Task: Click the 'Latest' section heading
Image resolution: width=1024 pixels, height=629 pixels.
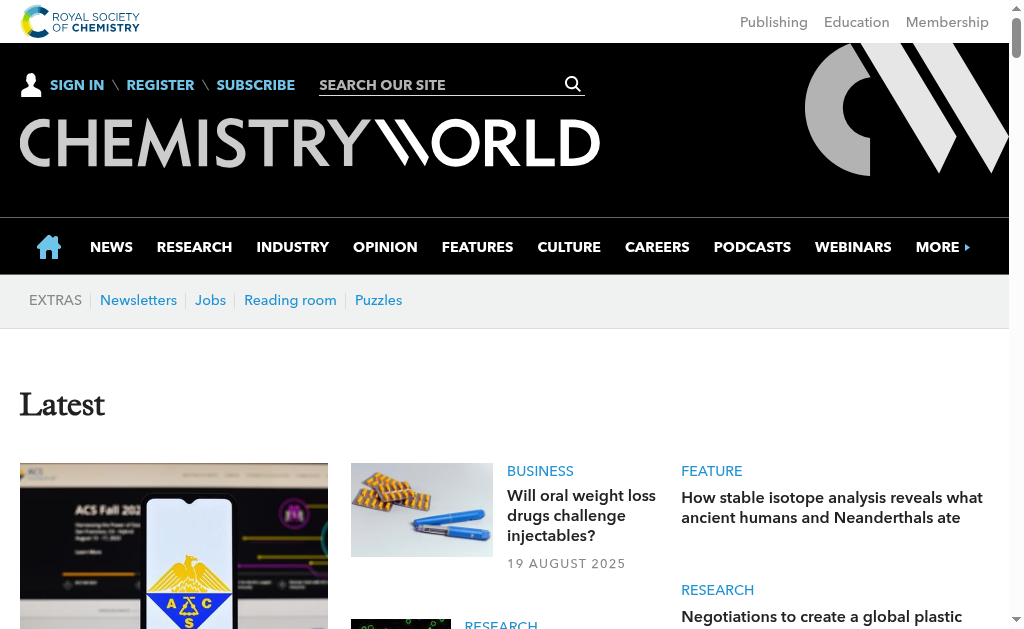Action: (x=62, y=404)
